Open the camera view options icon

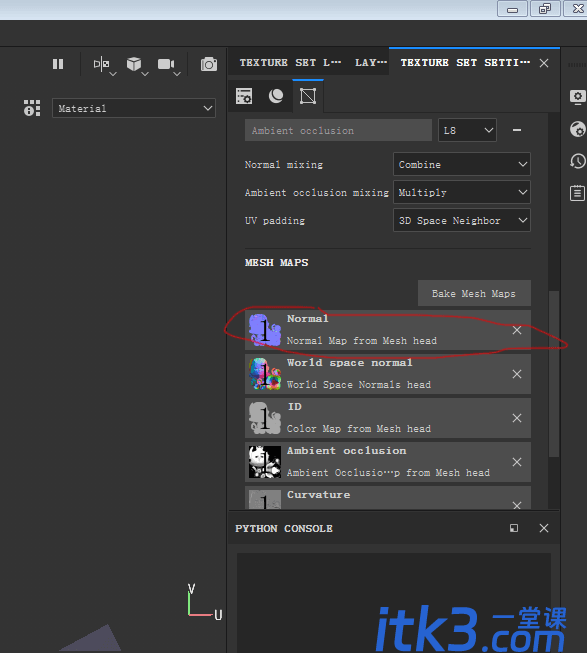click(x=166, y=64)
